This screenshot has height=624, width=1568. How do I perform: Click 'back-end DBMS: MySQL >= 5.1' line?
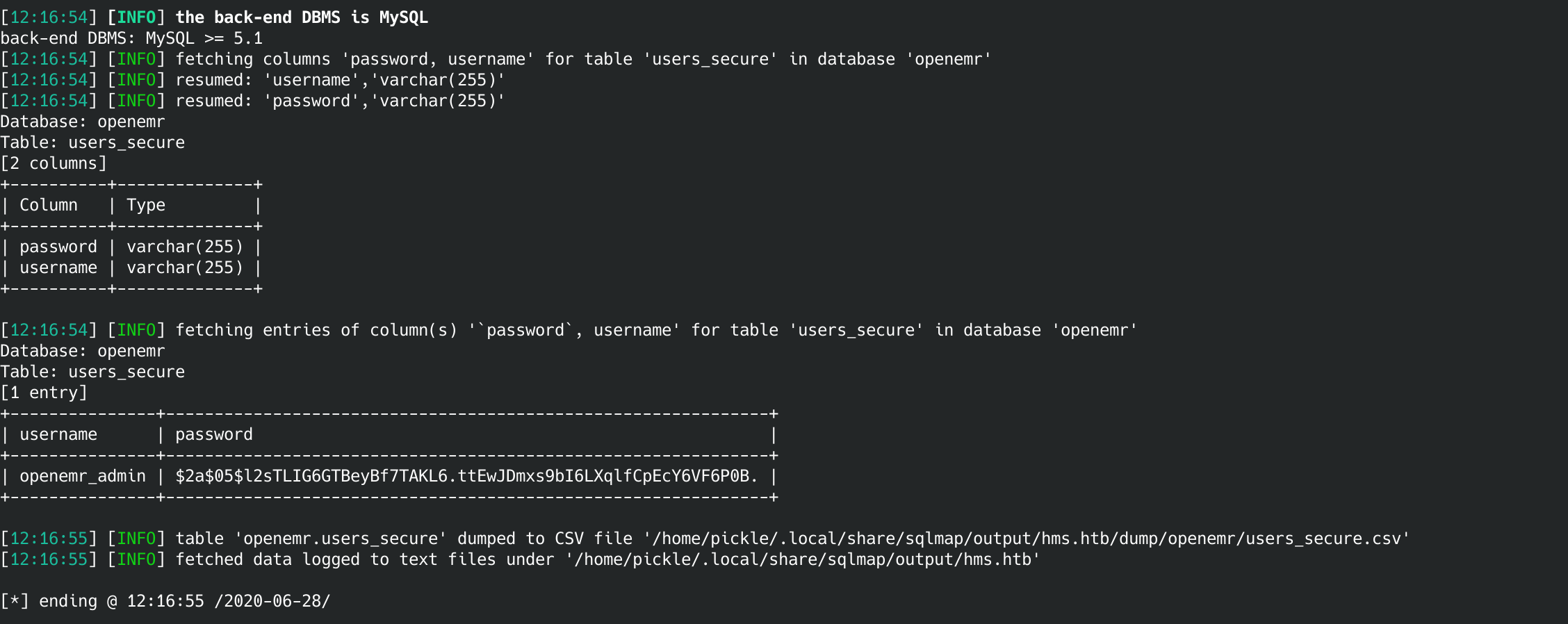pyautogui.click(x=131, y=38)
